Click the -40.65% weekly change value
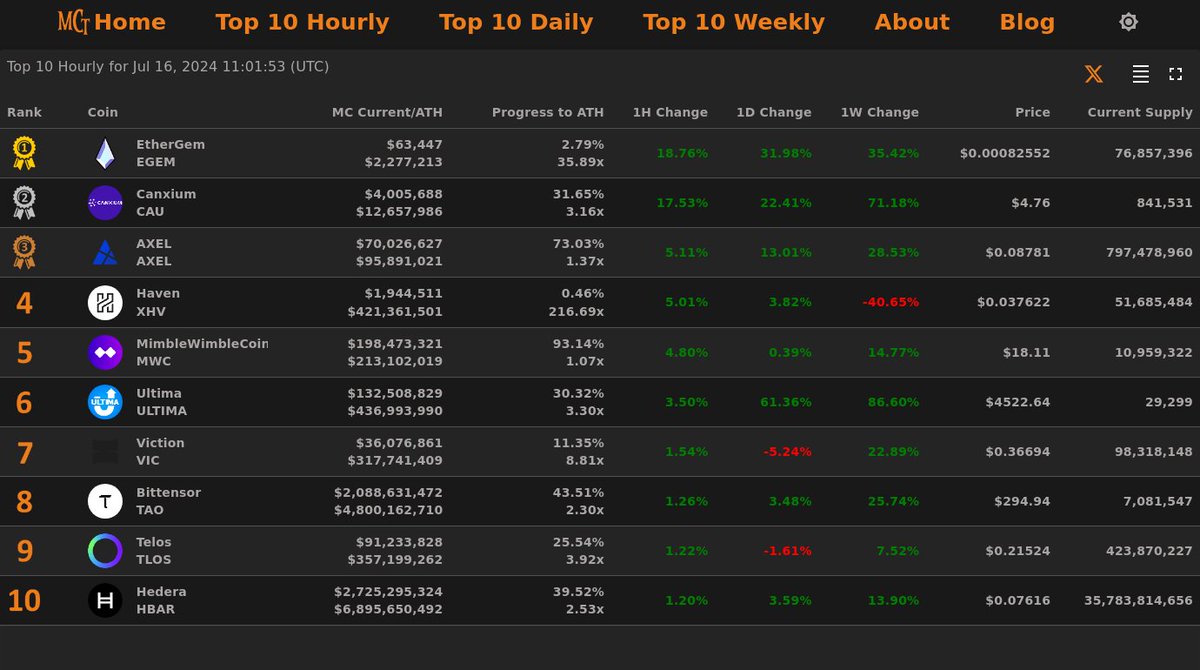 click(889, 302)
